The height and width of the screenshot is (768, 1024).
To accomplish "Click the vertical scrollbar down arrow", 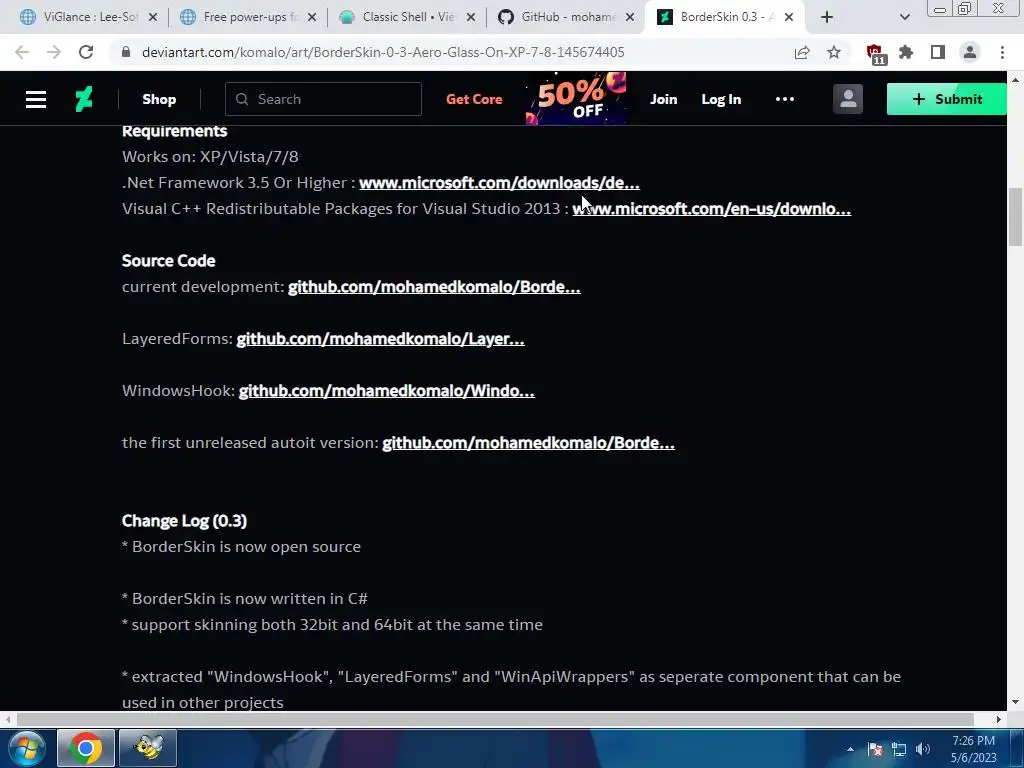I will point(1015,703).
